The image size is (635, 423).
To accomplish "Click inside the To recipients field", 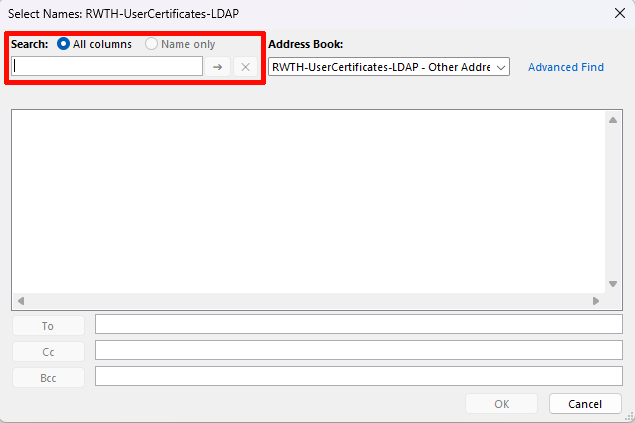I will coord(358,325).
